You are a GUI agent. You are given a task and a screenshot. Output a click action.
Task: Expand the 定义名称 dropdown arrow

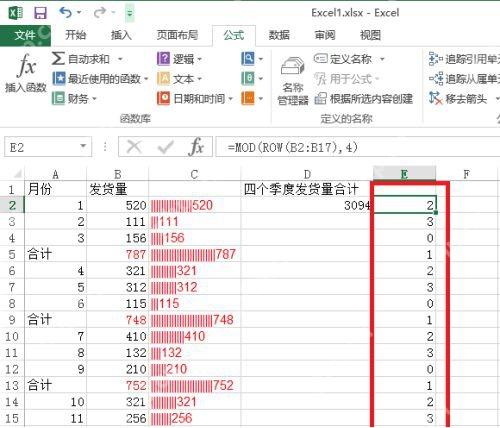pos(382,59)
